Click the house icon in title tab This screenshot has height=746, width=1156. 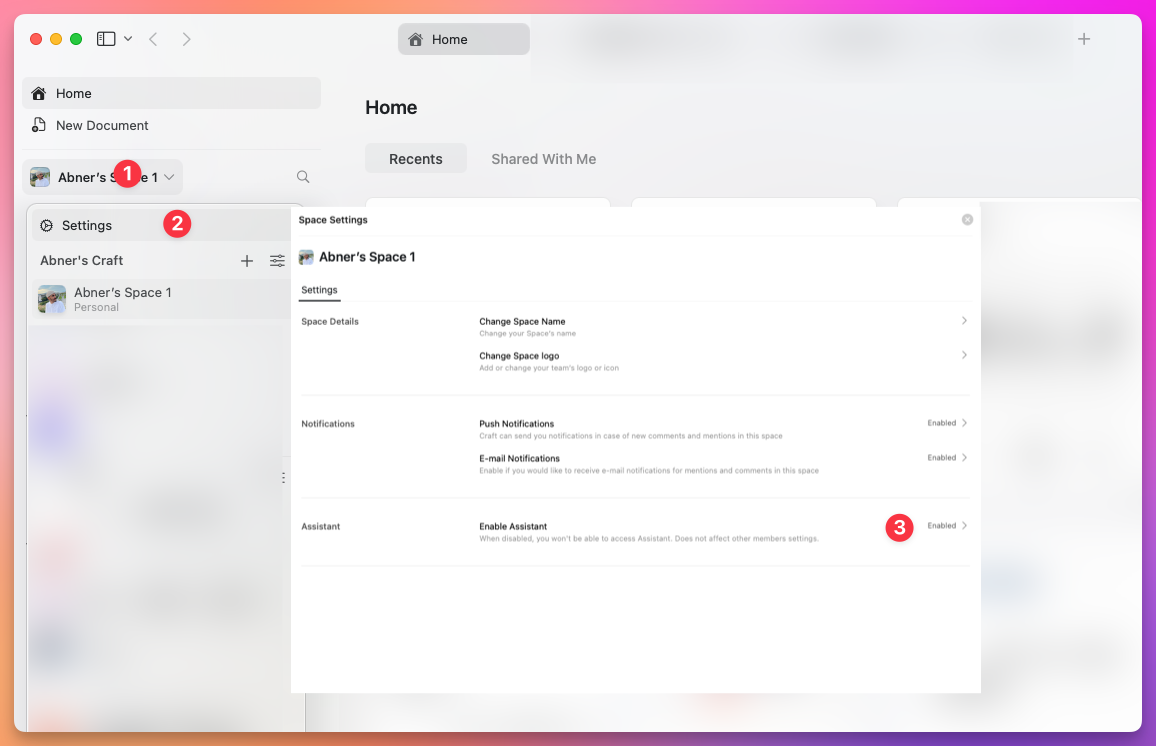416,39
